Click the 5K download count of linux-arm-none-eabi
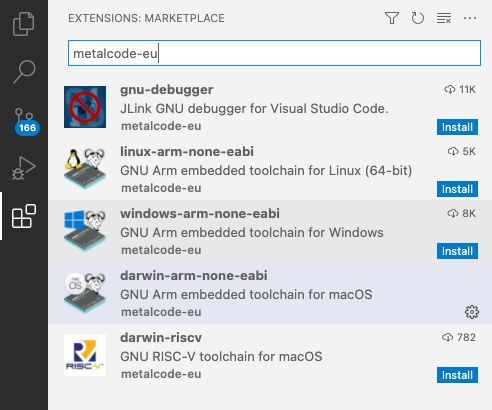This screenshot has height=410, width=492. pyautogui.click(x=462, y=151)
